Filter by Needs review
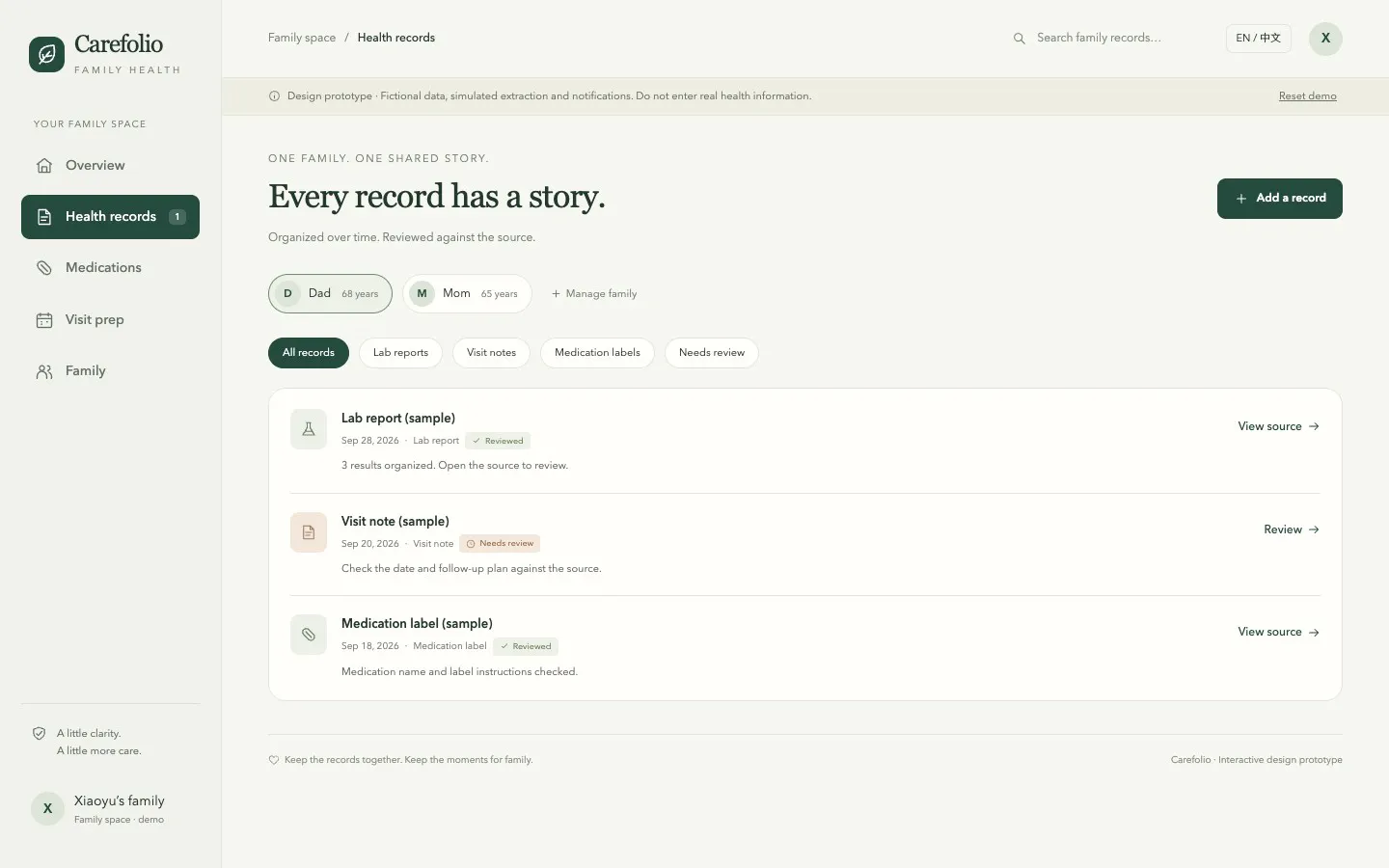1389x868 pixels. 712,353
